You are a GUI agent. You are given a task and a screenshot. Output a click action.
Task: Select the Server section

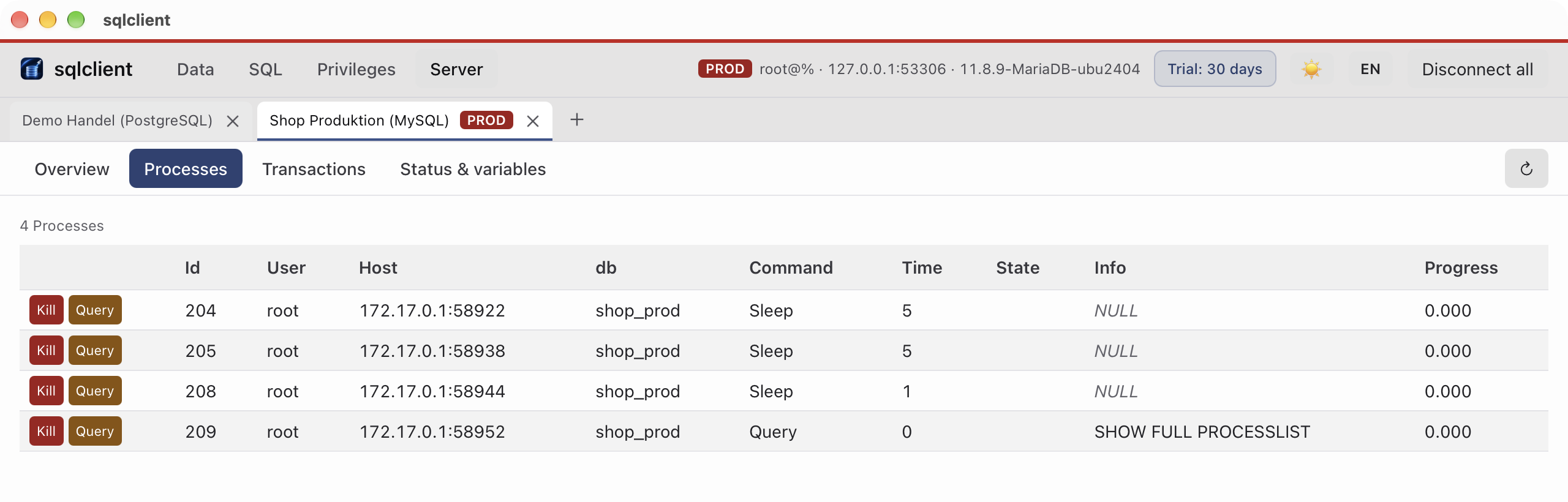[x=456, y=69]
